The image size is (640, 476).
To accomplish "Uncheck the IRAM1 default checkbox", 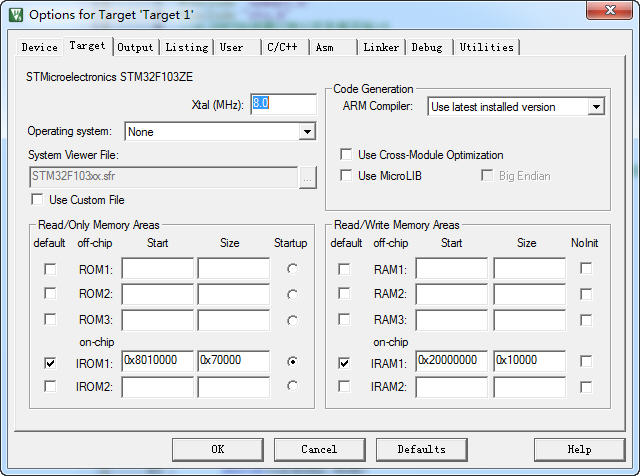I will pos(344,363).
